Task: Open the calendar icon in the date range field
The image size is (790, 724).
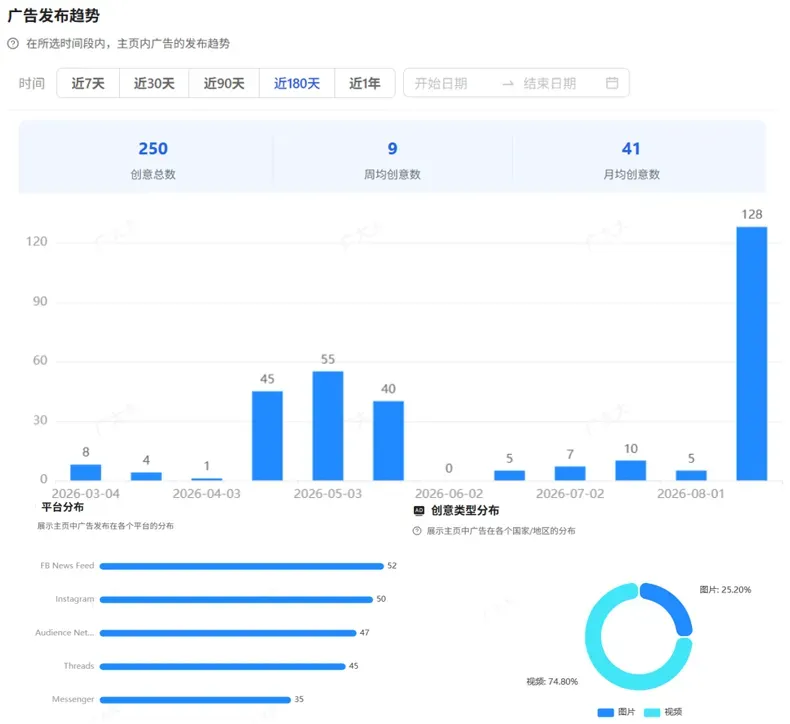Action: click(612, 83)
